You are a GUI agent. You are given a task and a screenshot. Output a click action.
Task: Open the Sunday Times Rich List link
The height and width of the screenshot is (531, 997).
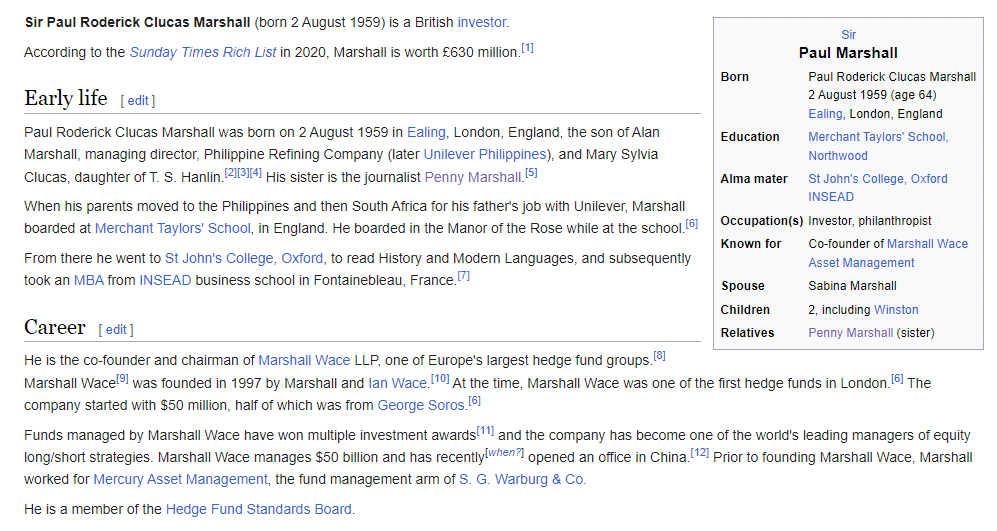(203, 52)
